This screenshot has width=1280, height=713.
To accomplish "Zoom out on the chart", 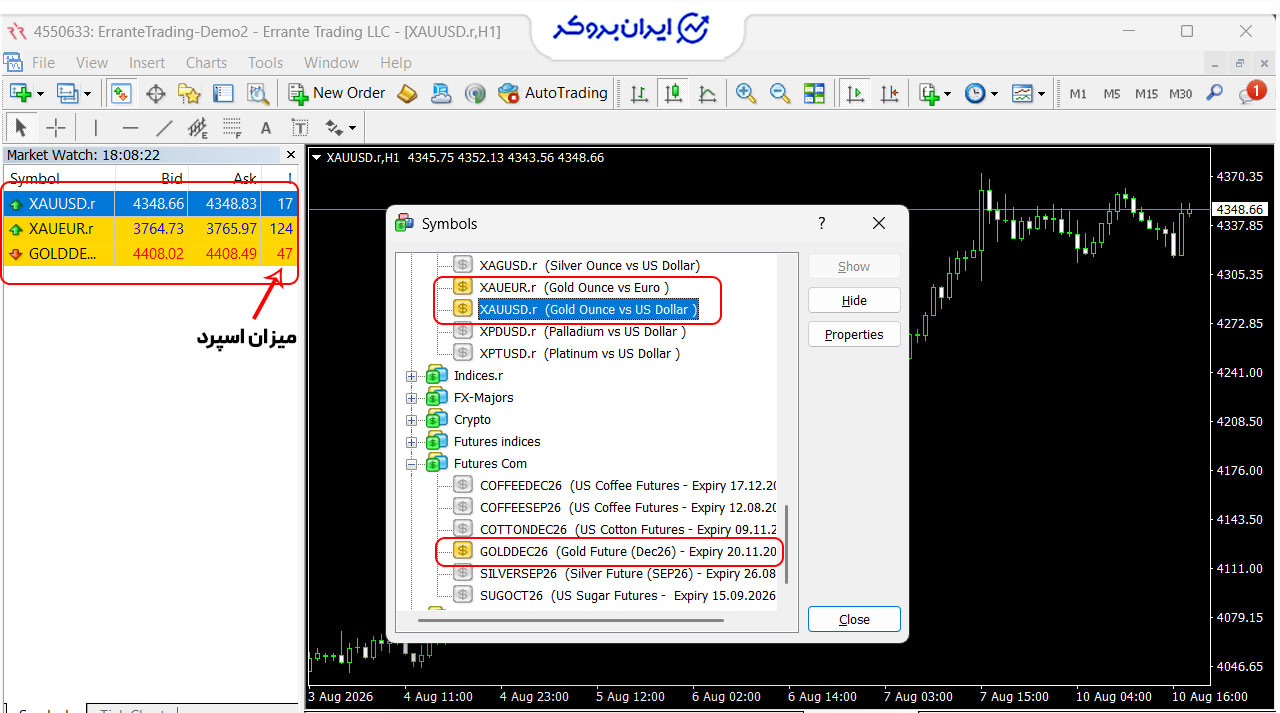I will [780, 93].
